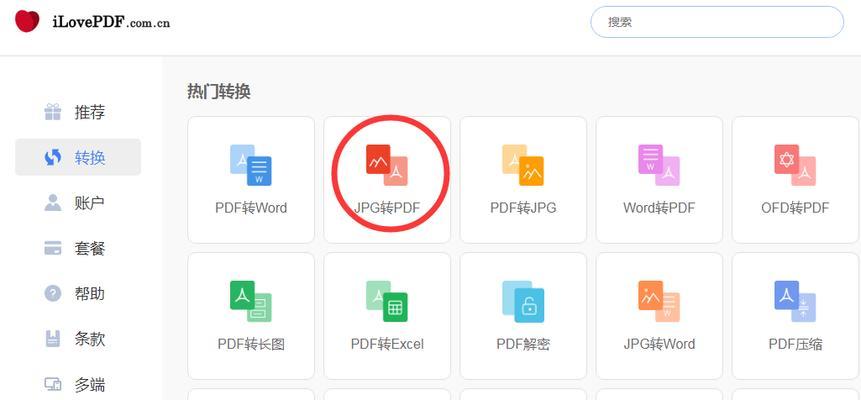The width and height of the screenshot is (861, 400).
Task: Click the card icon beside 套餐
Action: pyautogui.click(x=53, y=248)
